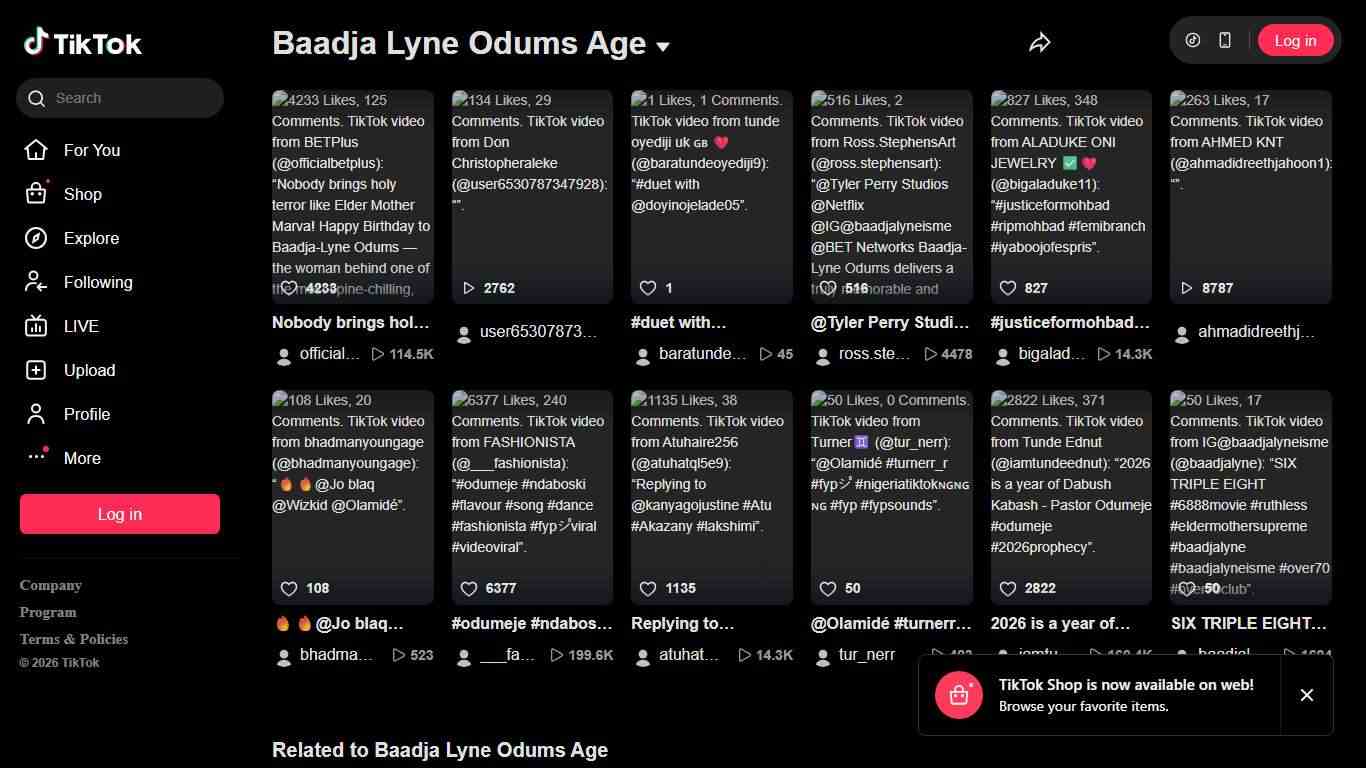The image size is (1366, 768).
Task: Click the red Log in button at top right
Action: 1295,40
